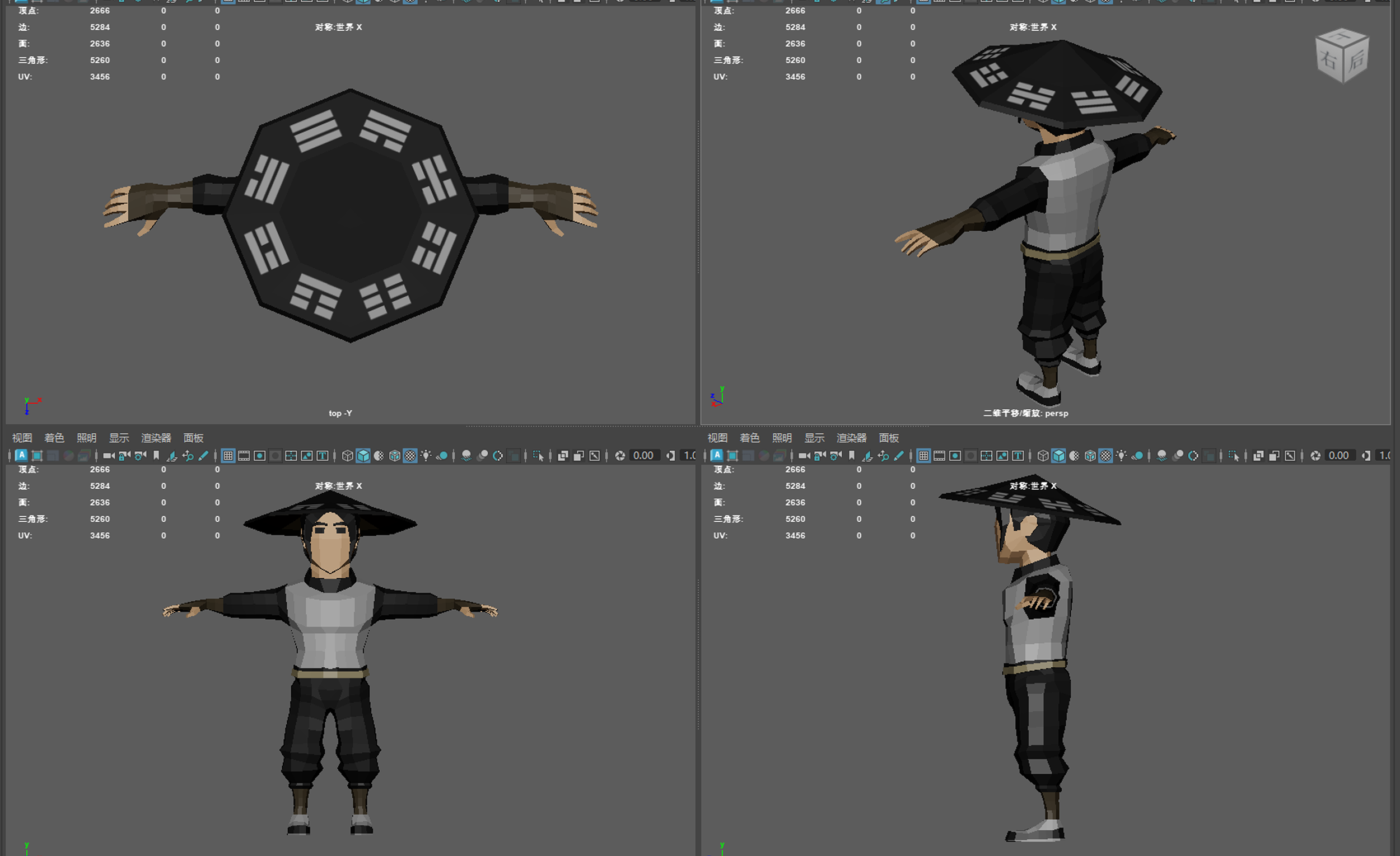
Task: Open the 视图 (View) menu in the front viewport
Action: [x=22, y=438]
